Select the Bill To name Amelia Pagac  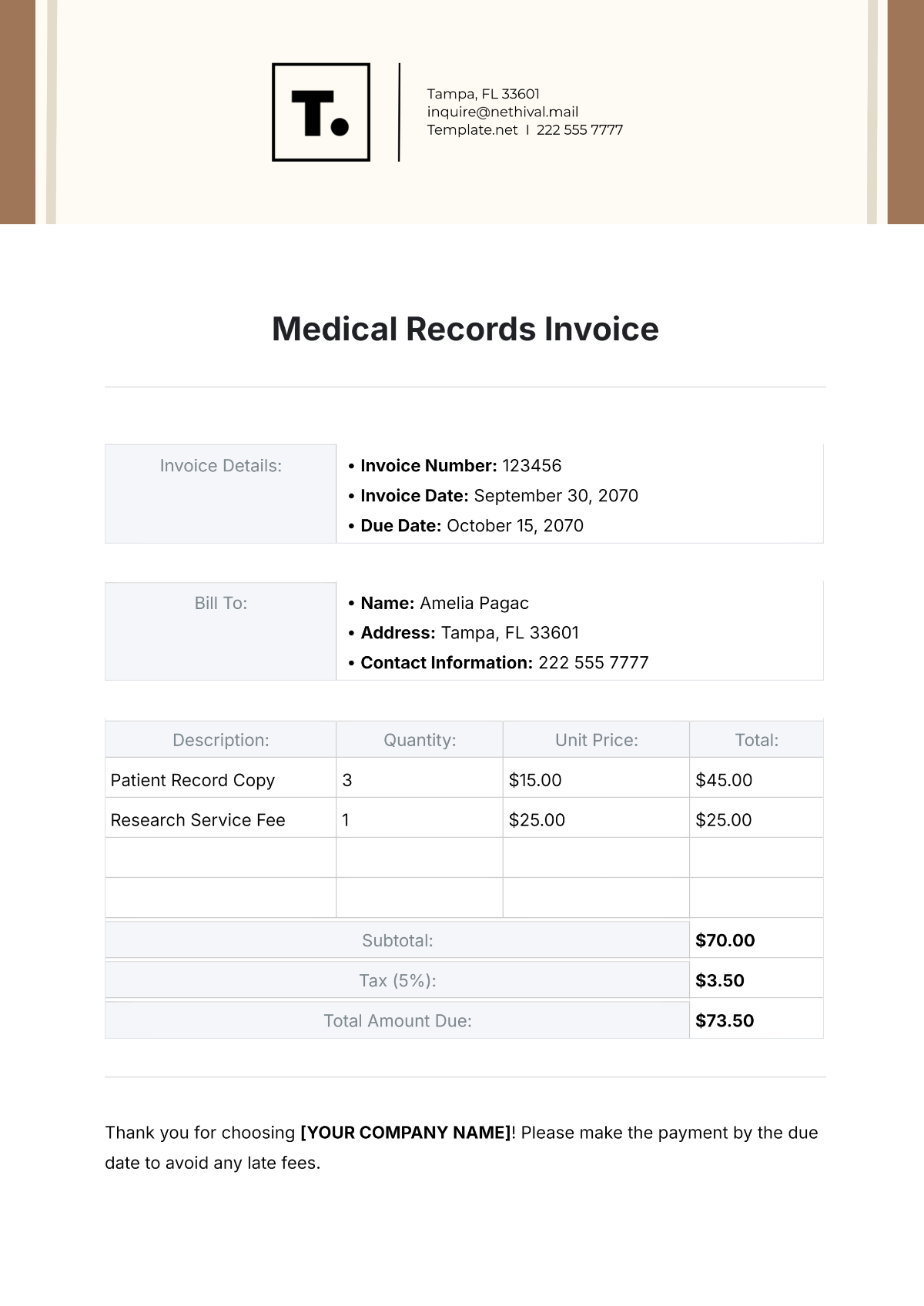click(x=474, y=604)
